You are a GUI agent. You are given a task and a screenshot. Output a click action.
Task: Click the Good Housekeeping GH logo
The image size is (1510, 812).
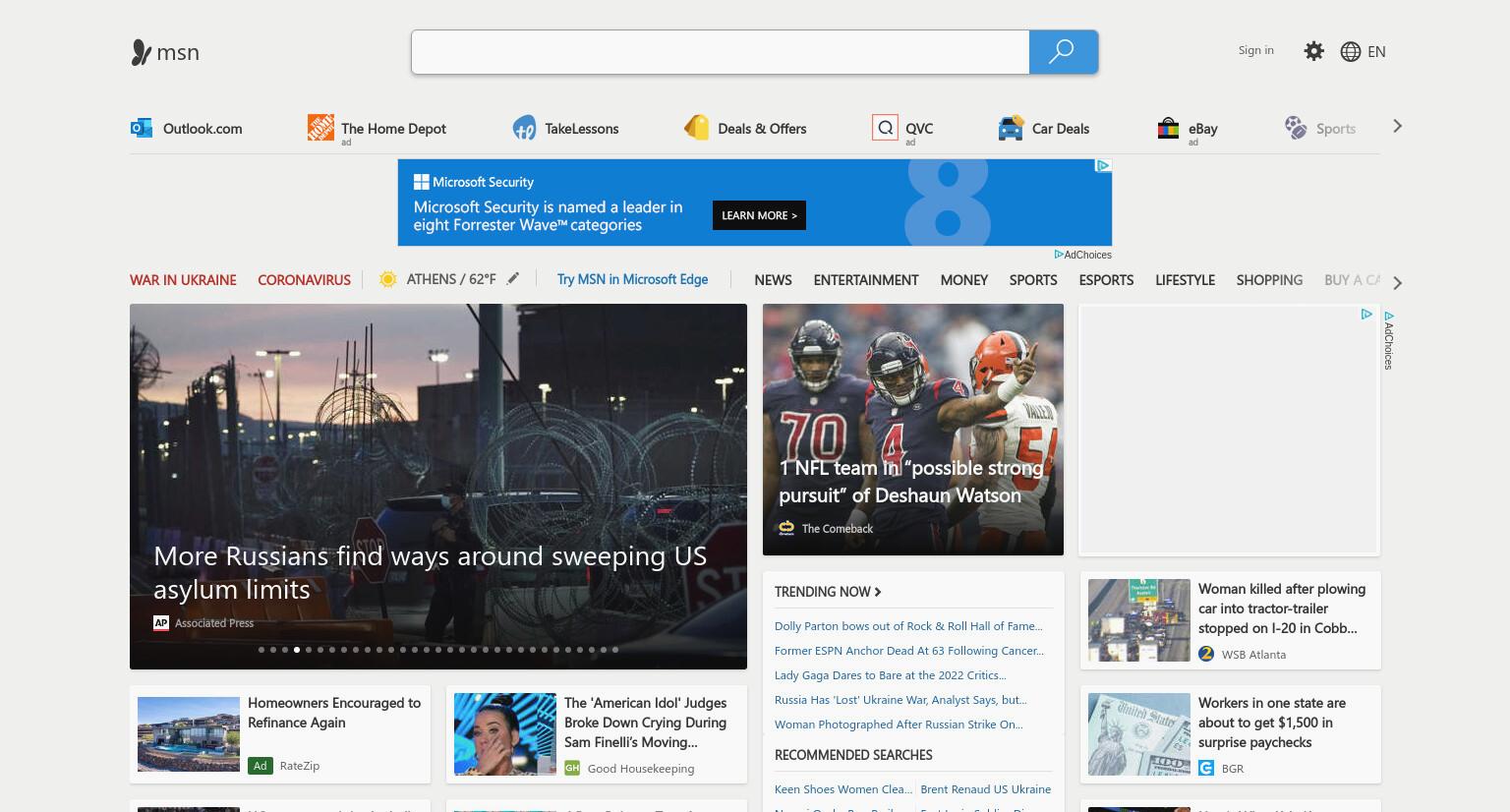click(572, 768)
